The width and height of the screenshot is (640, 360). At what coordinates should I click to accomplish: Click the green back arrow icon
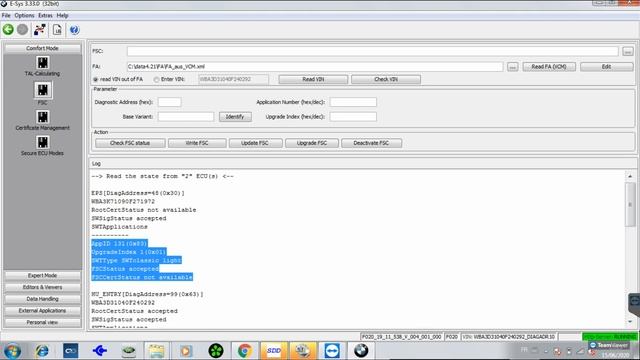8,30
